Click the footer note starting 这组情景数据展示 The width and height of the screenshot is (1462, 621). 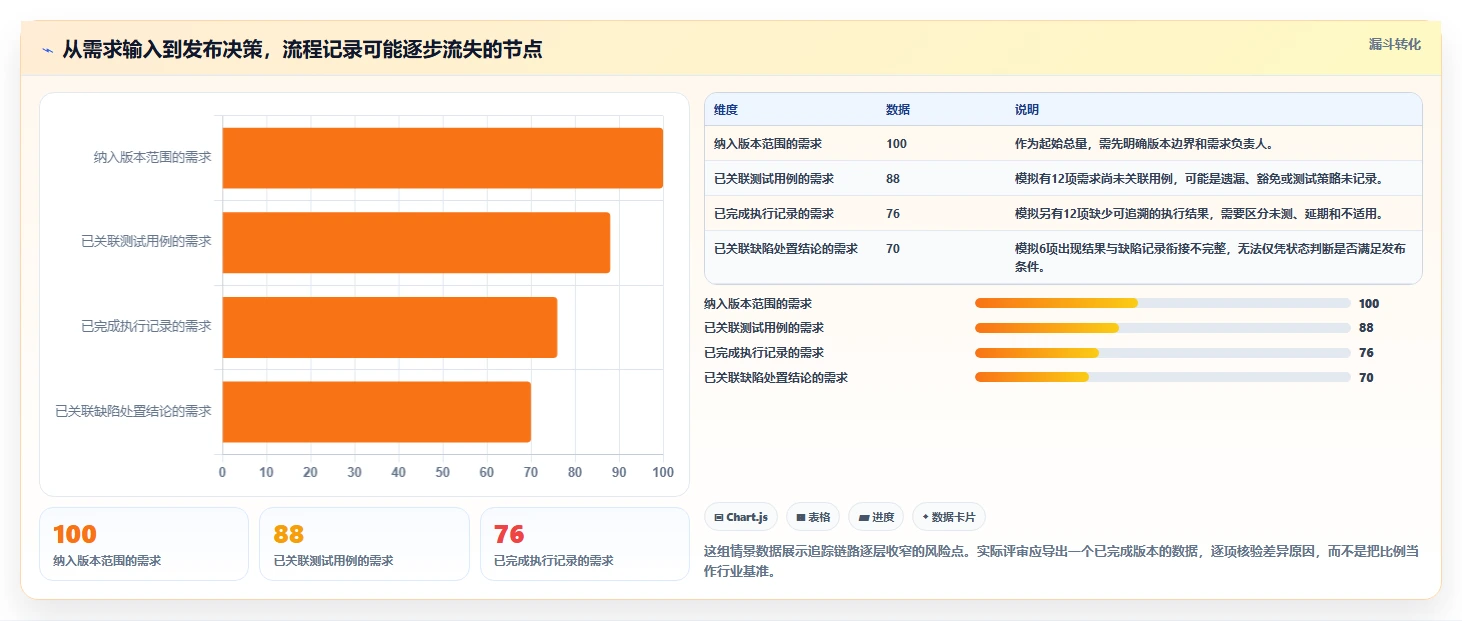point(1061,562)
